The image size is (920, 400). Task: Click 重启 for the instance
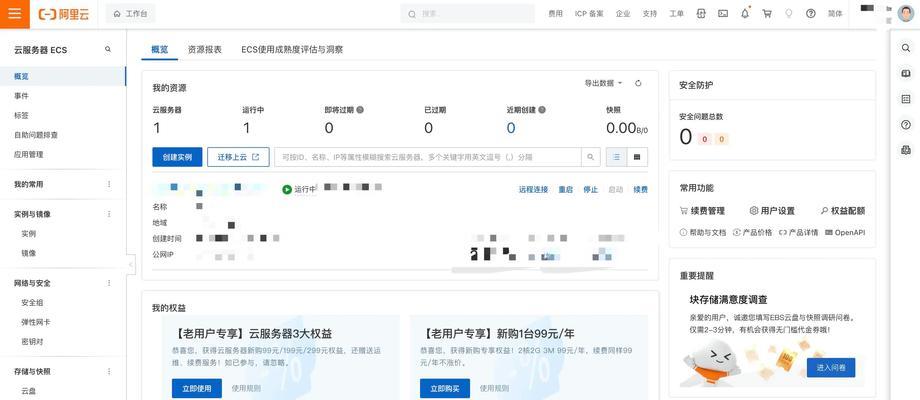tap(566, 189)
